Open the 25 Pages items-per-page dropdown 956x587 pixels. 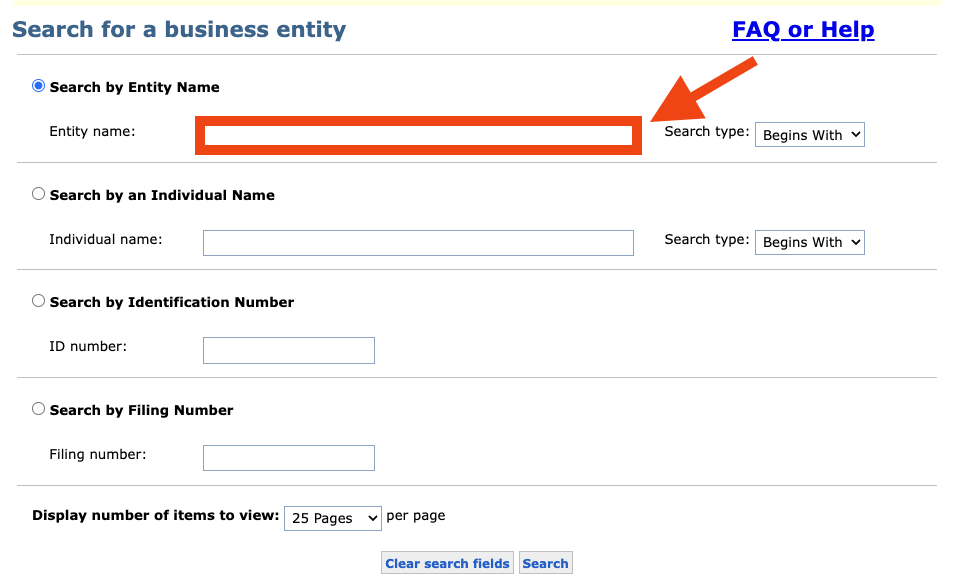click(333, 518)
